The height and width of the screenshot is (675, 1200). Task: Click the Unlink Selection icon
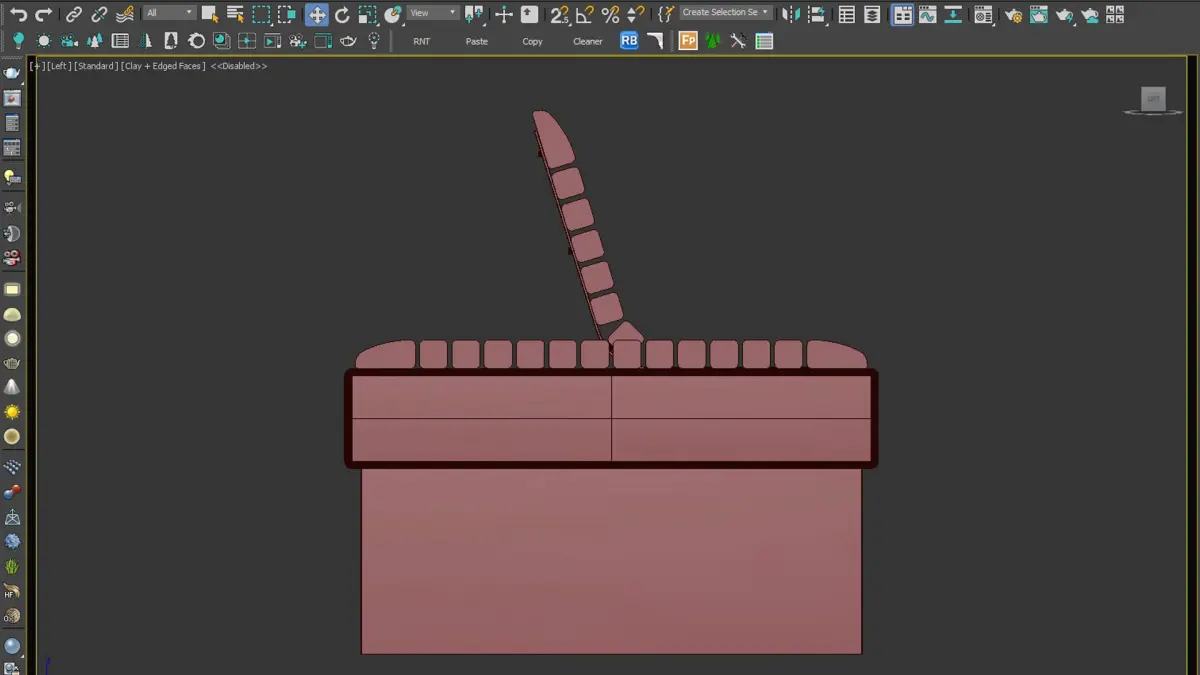tap(99, 14)
